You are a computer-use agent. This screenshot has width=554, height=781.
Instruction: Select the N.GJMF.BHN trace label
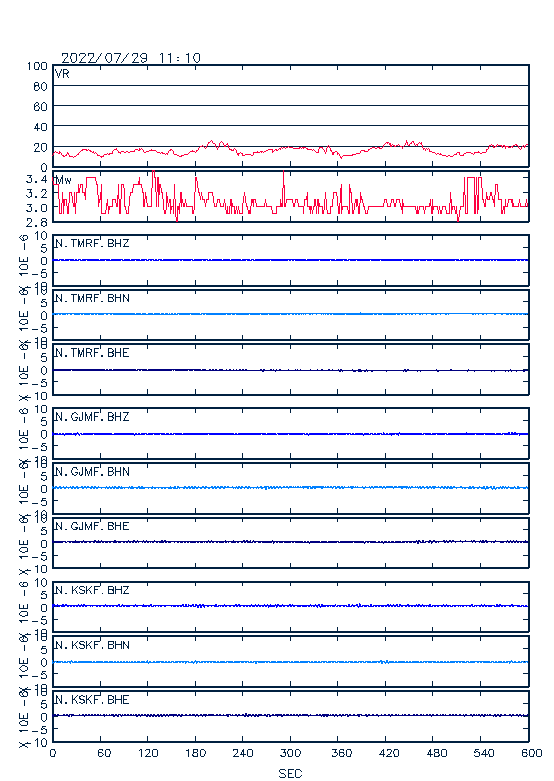92,471
